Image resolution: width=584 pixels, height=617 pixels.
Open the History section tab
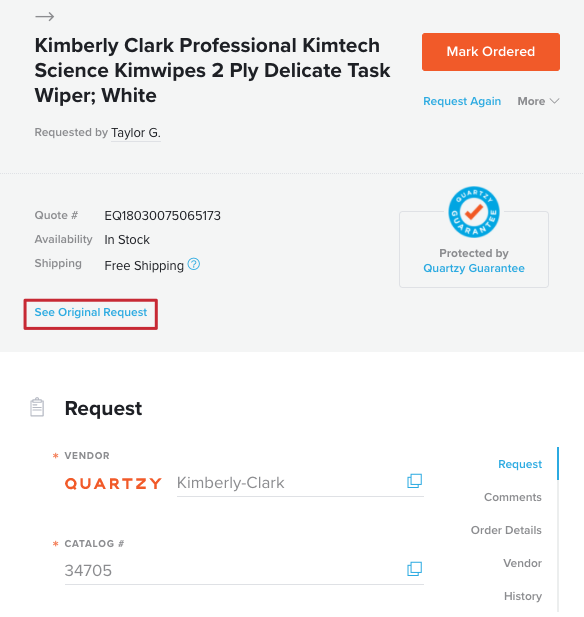523,597
